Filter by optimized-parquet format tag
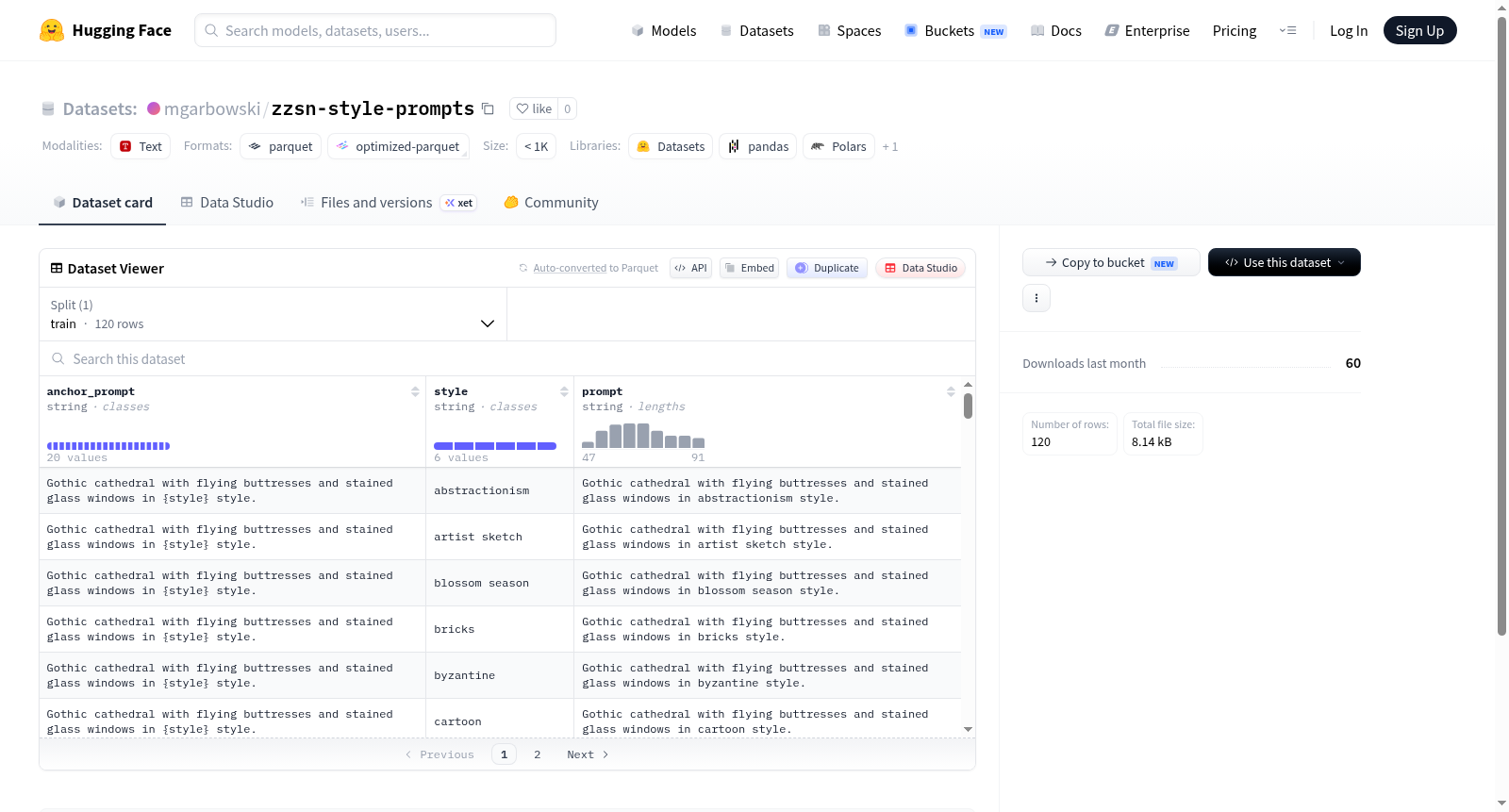Image resolution: width=1509 pixels, height=812 pixels. [398, 146]
